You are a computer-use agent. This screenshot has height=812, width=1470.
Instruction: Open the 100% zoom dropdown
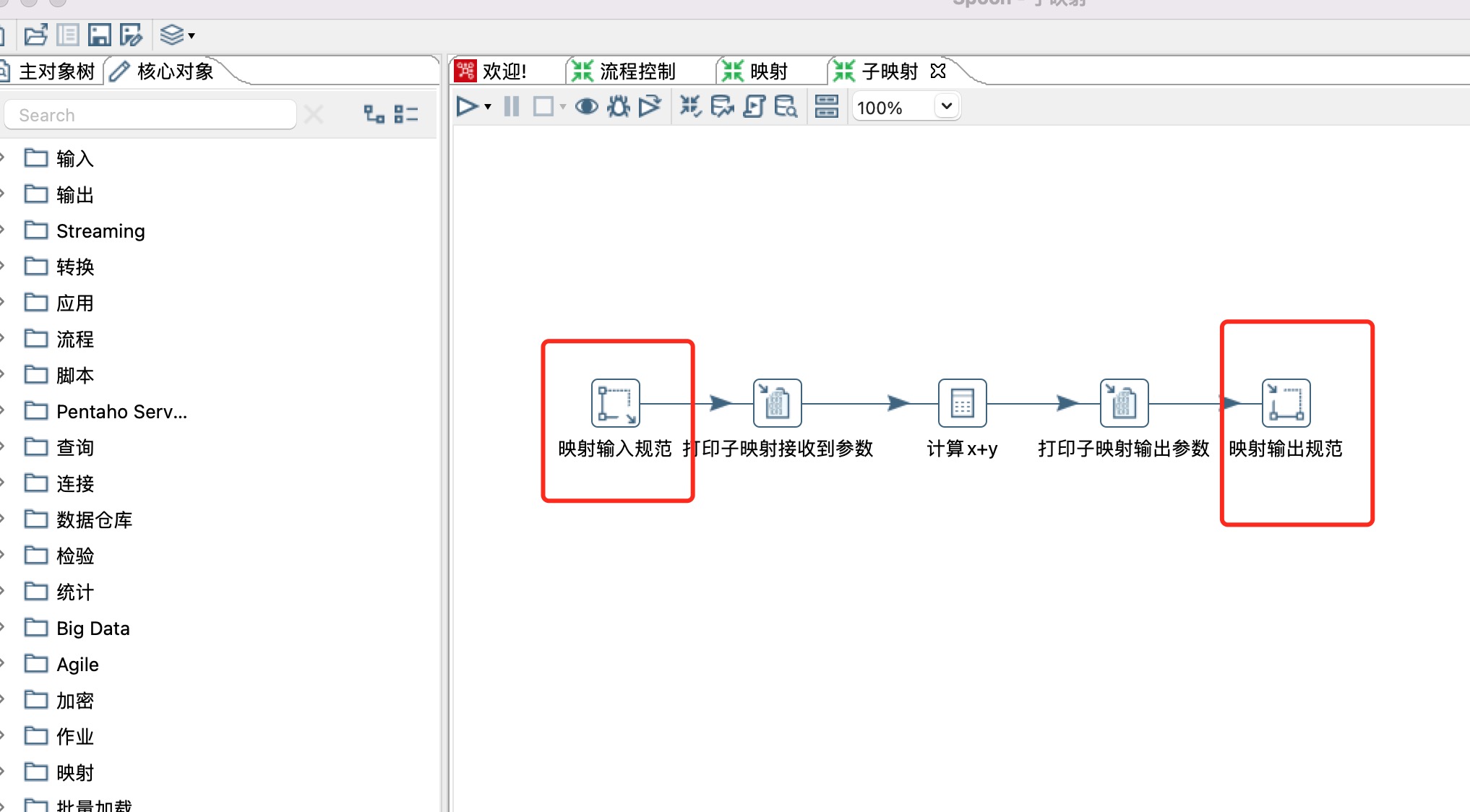click(x=946, y=107)
